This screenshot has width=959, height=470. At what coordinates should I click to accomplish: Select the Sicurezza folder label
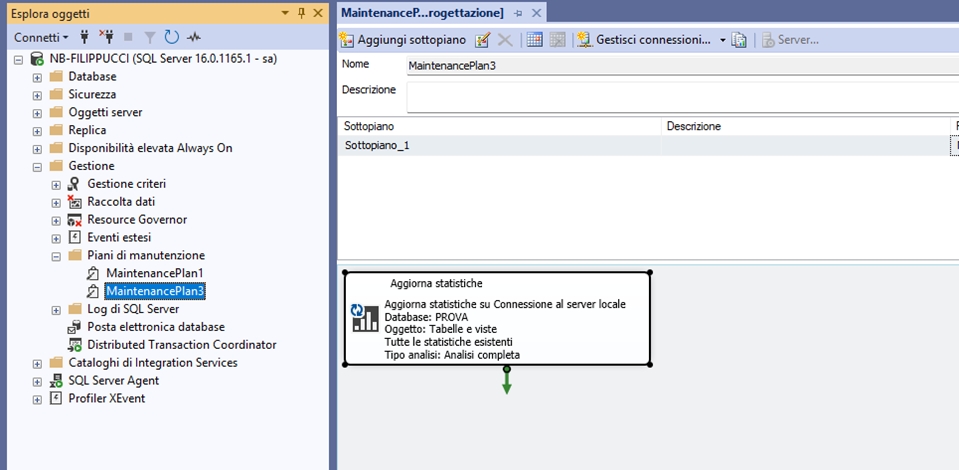pyautogui.click(x=92, y=94)
